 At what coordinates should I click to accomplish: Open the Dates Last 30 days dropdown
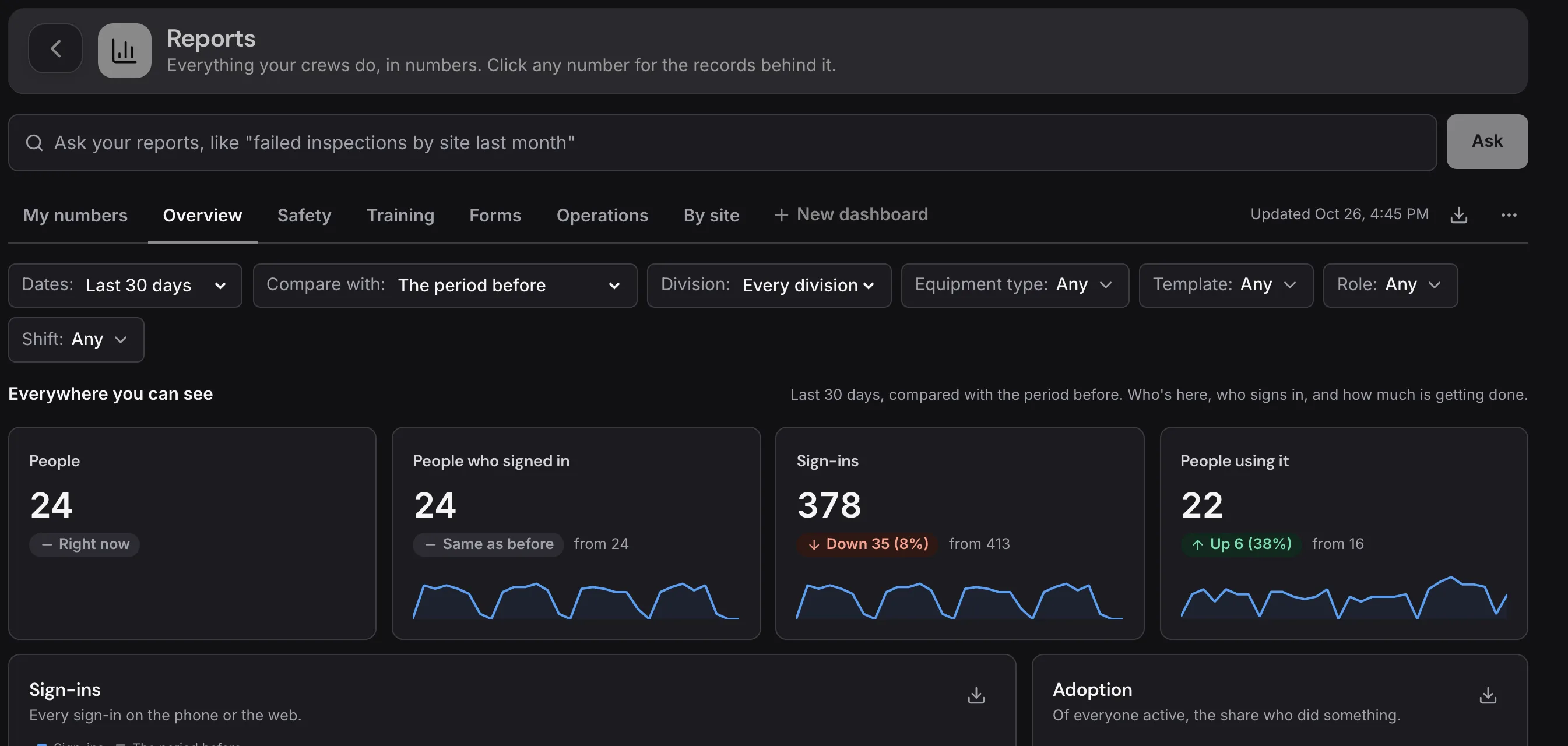(x=125, y=286)
